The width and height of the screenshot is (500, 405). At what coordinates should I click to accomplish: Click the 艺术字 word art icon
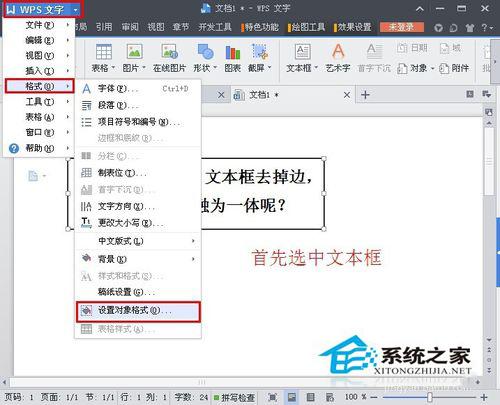tap(338, 52)
